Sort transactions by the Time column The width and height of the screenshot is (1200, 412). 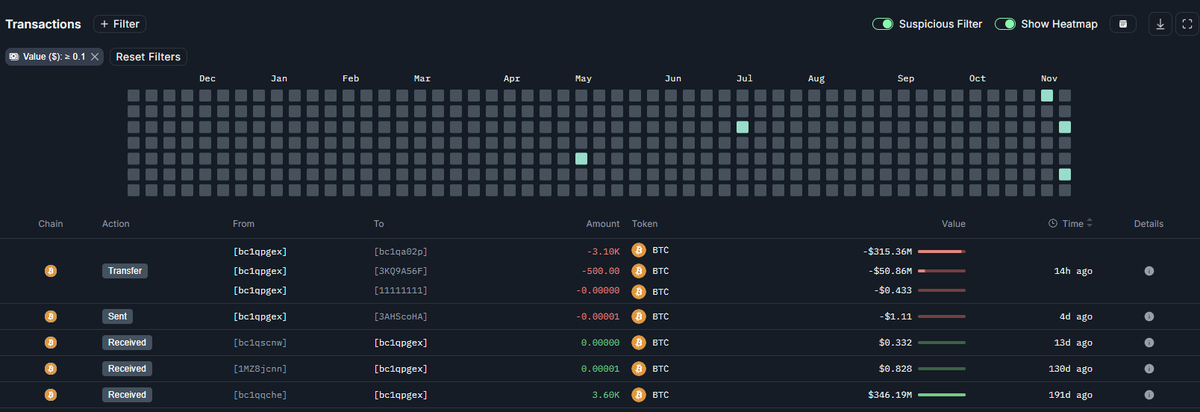[1070, 224]
